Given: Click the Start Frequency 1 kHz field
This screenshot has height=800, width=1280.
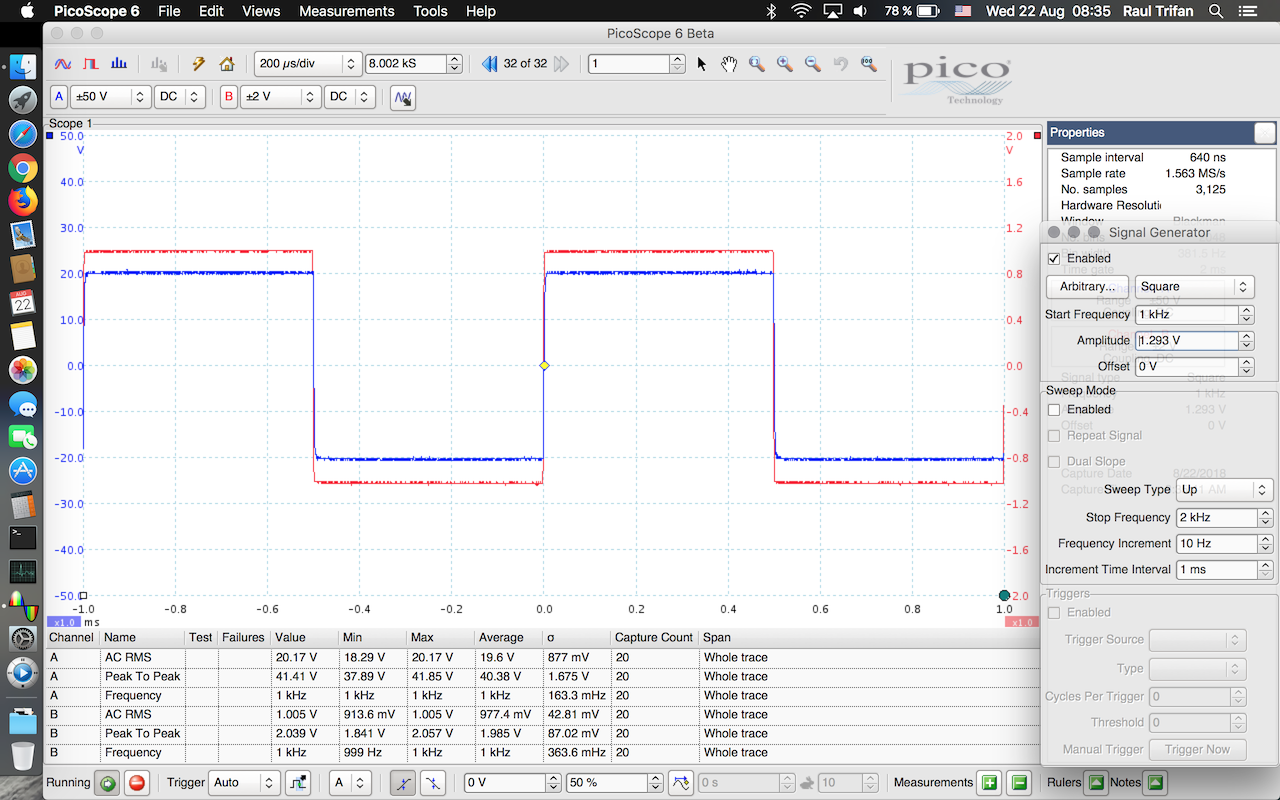Looking at the screenshot, I should coord(1186,315).
